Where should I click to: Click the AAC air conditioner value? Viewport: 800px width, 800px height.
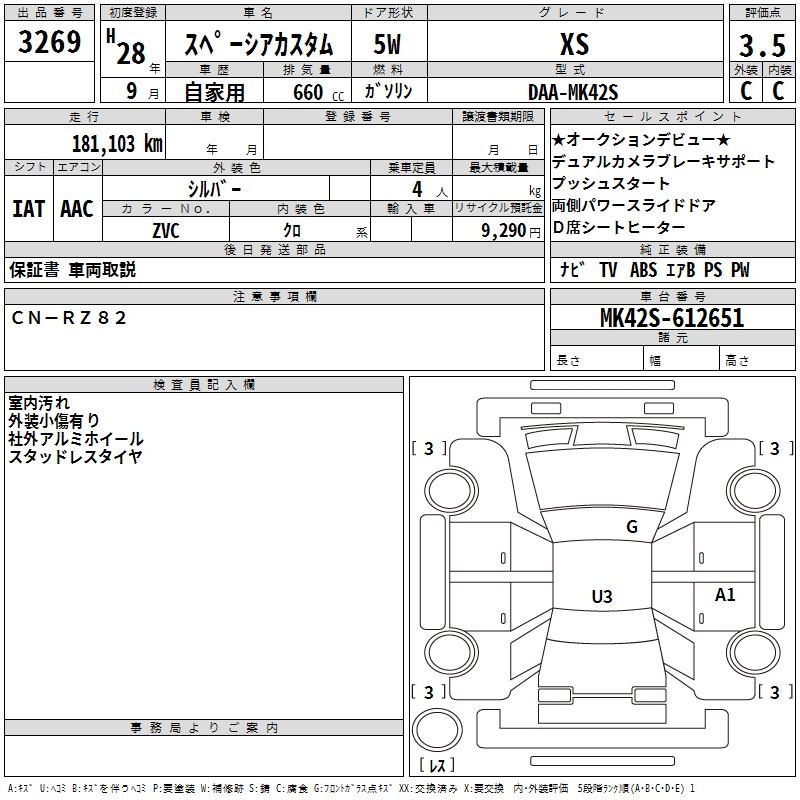pyautogui.click(x=77, y=209)
